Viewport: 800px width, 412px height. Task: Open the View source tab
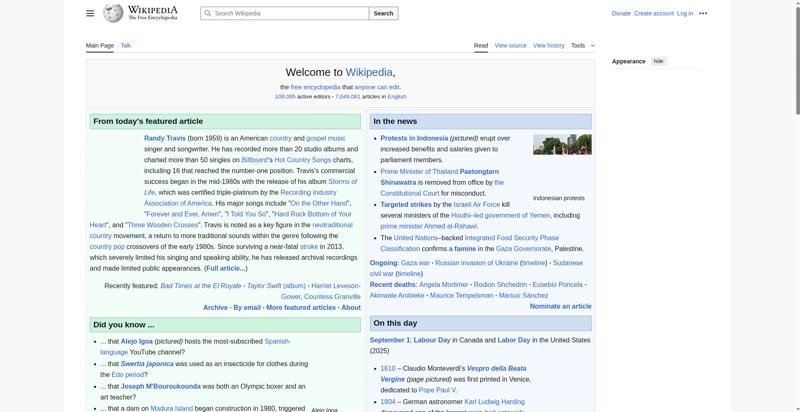point(510,45)
